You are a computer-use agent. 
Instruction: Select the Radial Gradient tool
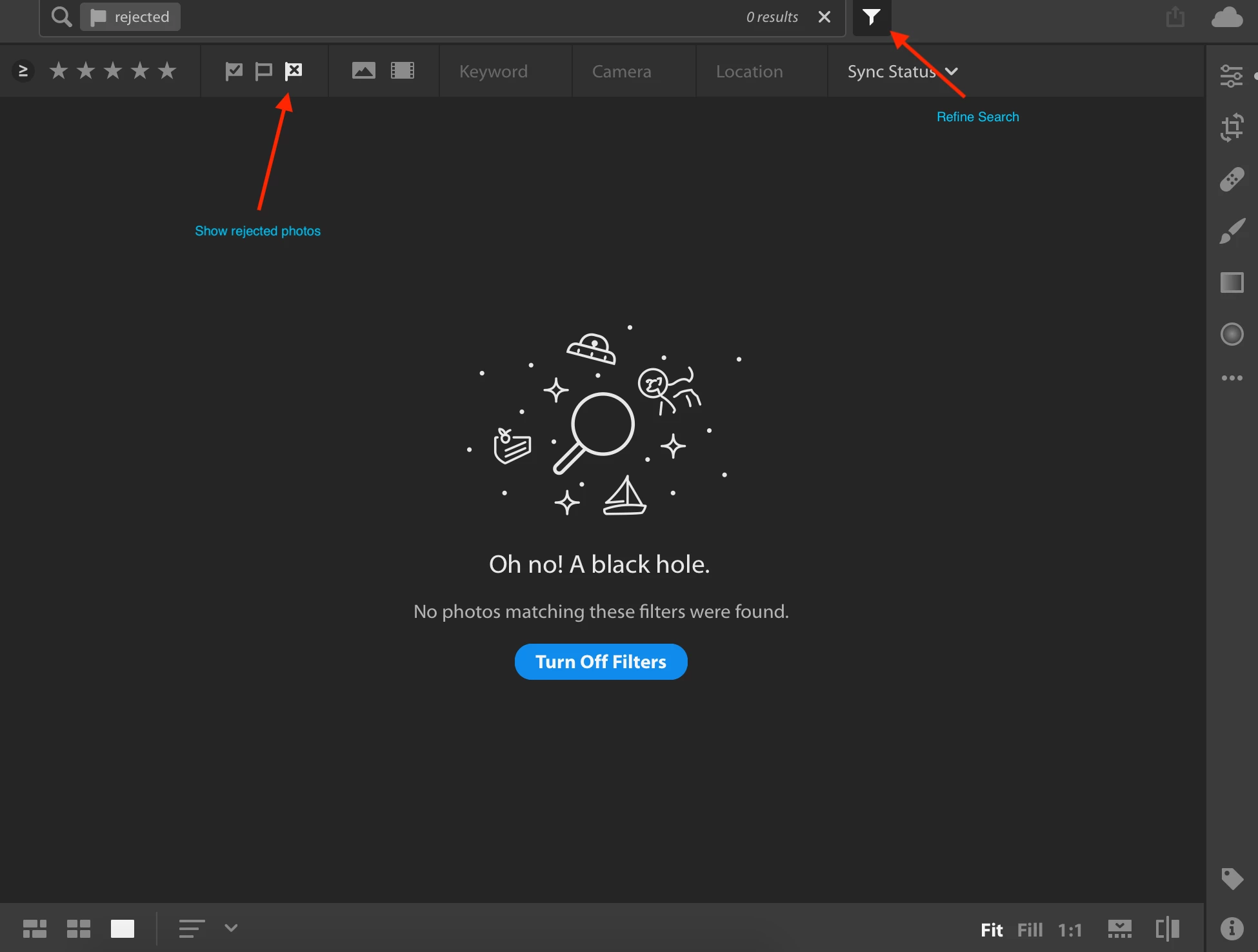click(x=1231, y=334)
